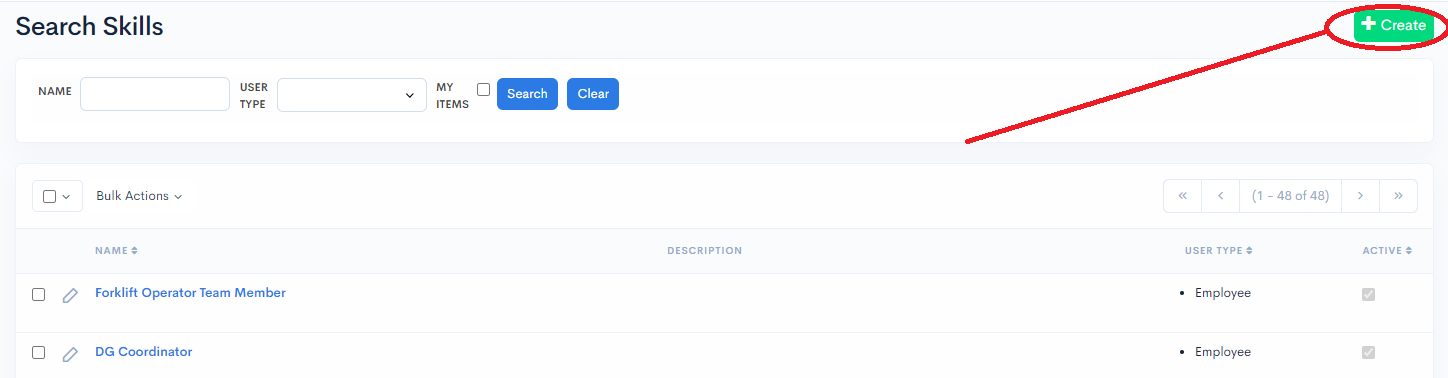This screenshot has width=1448, height=378.
Task: Toggle the My Items checkbox
Action: (x=483, y=89)
